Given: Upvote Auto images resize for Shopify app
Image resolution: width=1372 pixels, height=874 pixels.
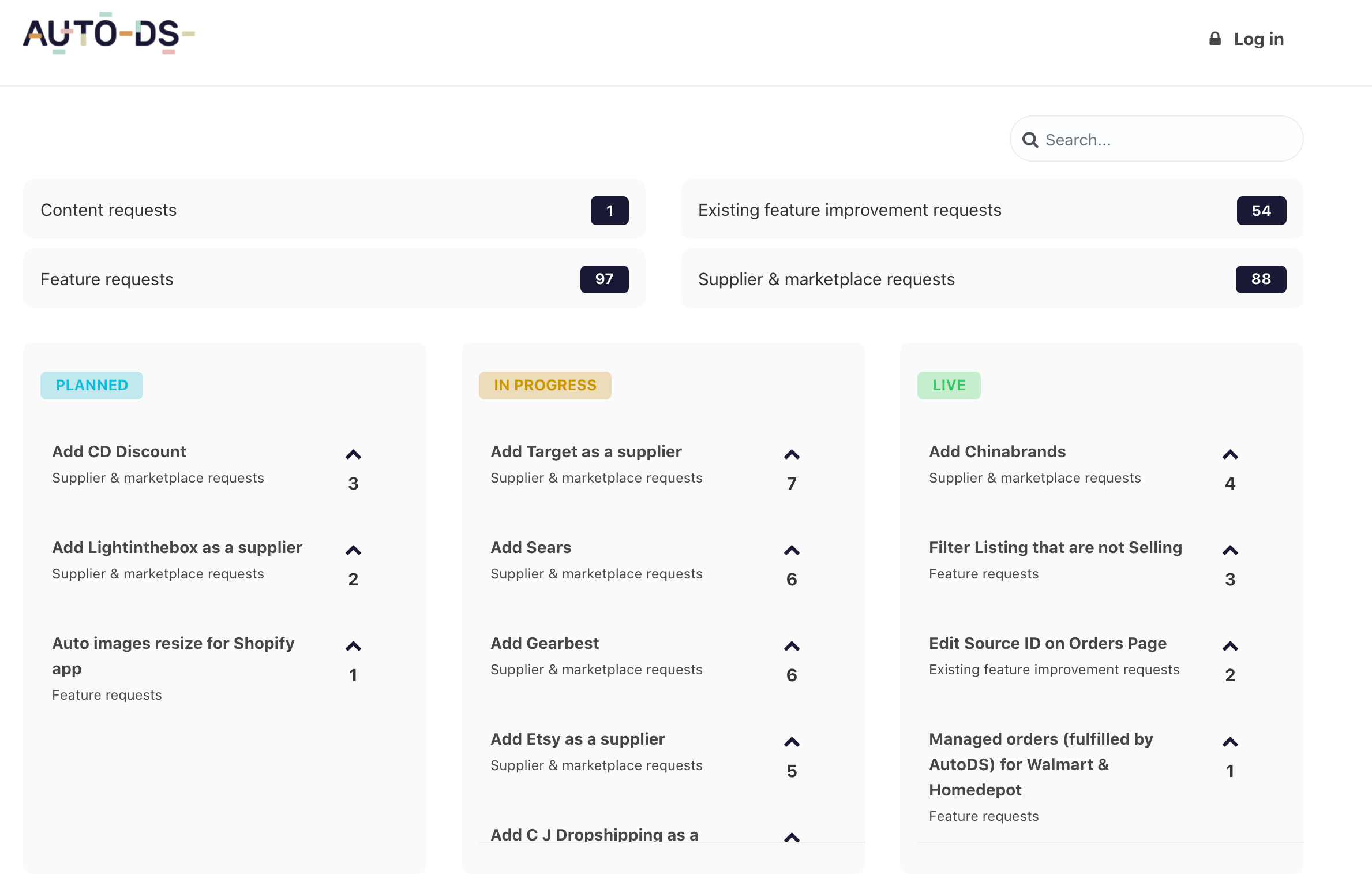Looking at the screenshot, I should [353, 647].
